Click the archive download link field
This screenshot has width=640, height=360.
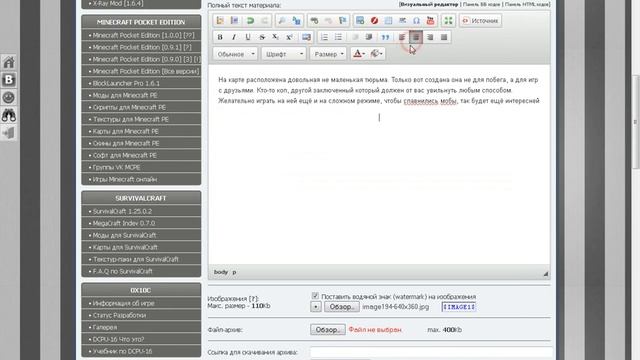431,352
